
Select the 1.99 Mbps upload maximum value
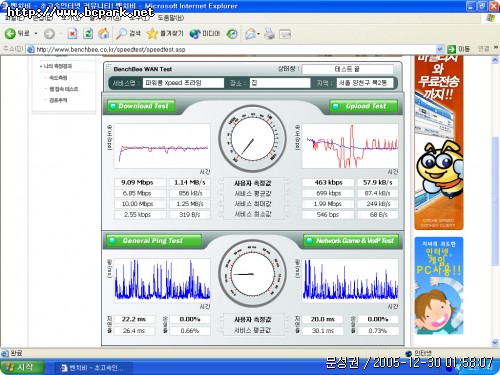tap(328, 204)
